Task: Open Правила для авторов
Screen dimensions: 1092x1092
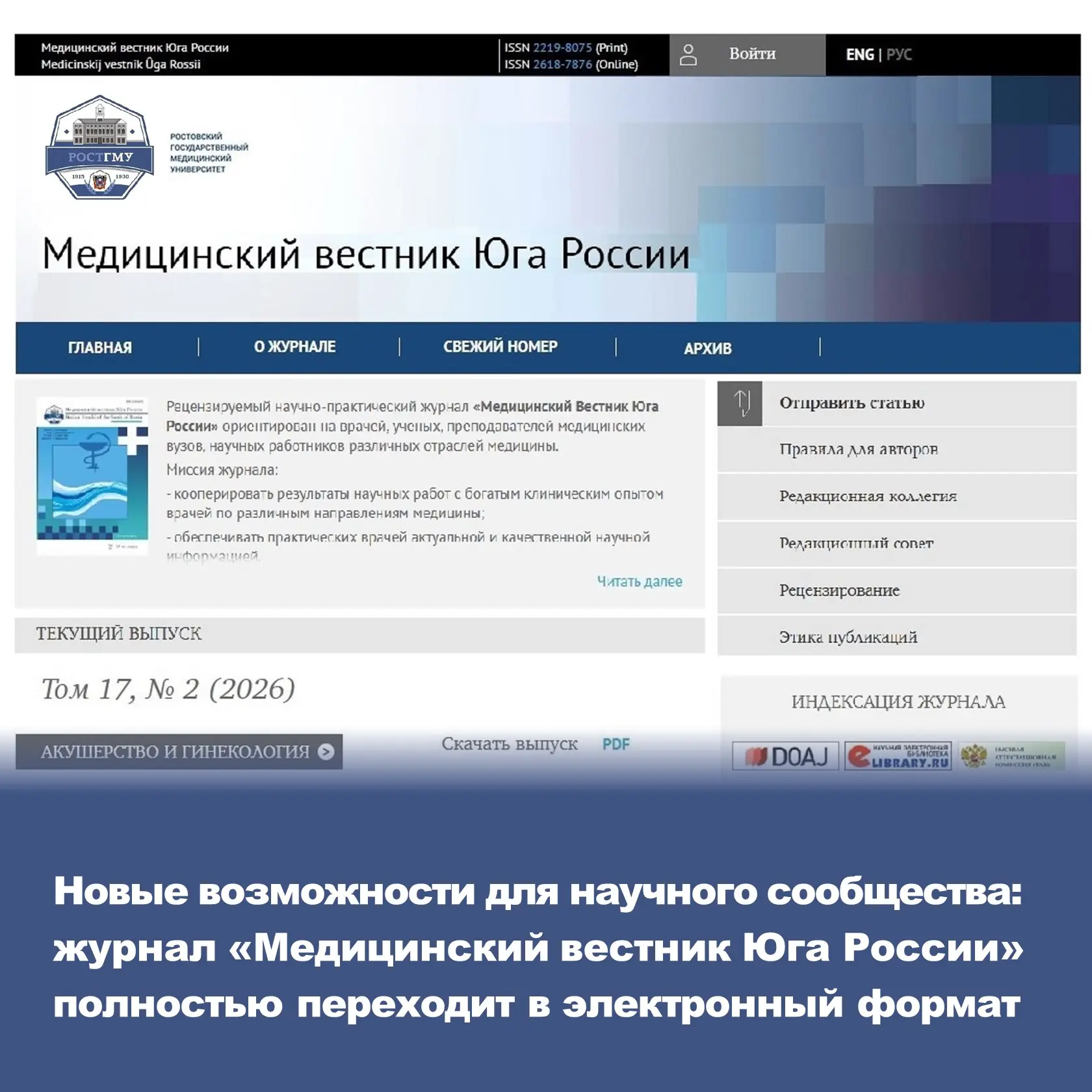Action: [858, 450]
